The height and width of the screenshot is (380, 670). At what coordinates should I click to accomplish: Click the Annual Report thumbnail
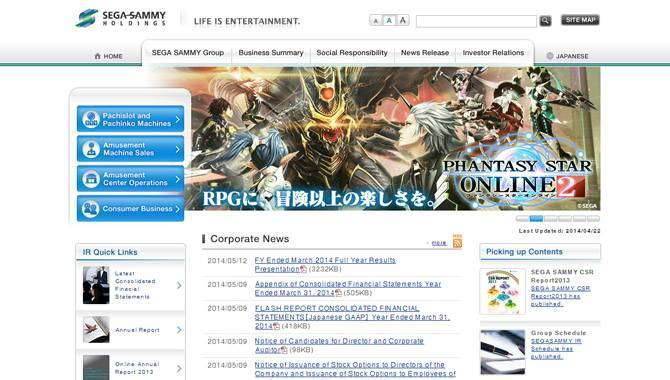(96, 330)
